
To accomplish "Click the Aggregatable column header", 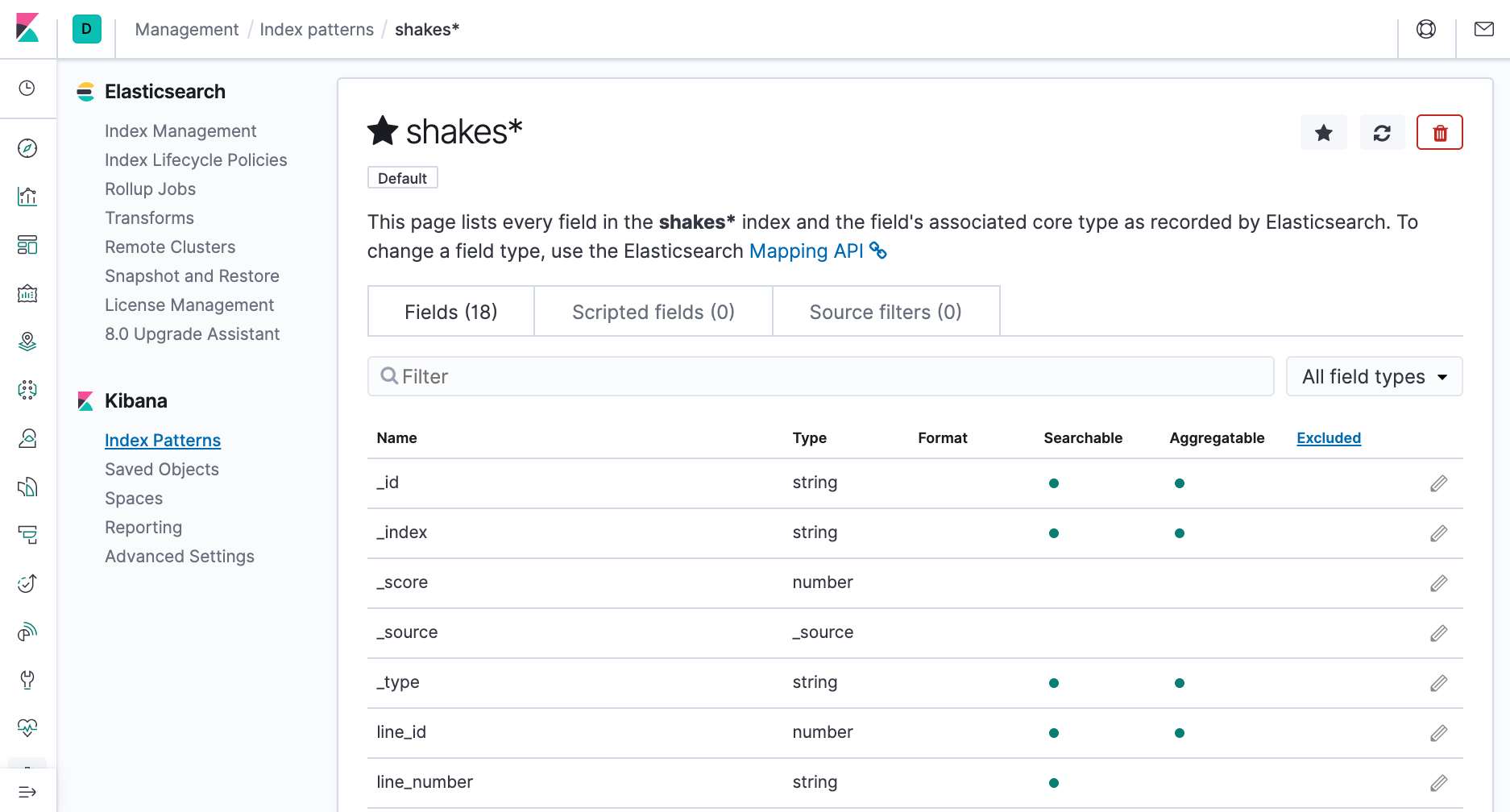I will pos(1217,438).
